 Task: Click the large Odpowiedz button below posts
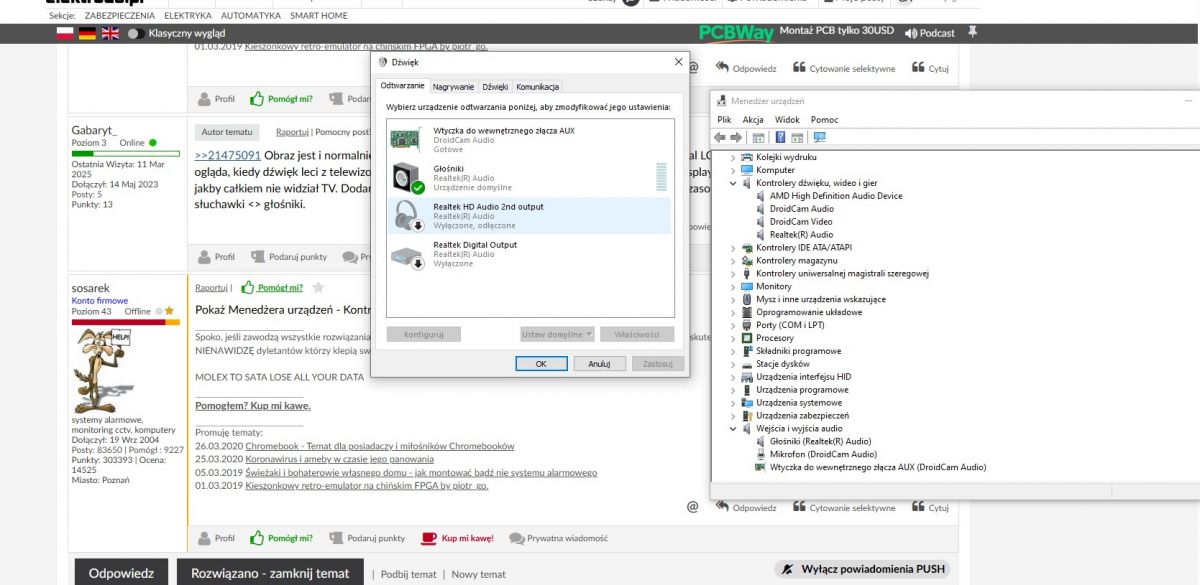click(x=121, y=573)
